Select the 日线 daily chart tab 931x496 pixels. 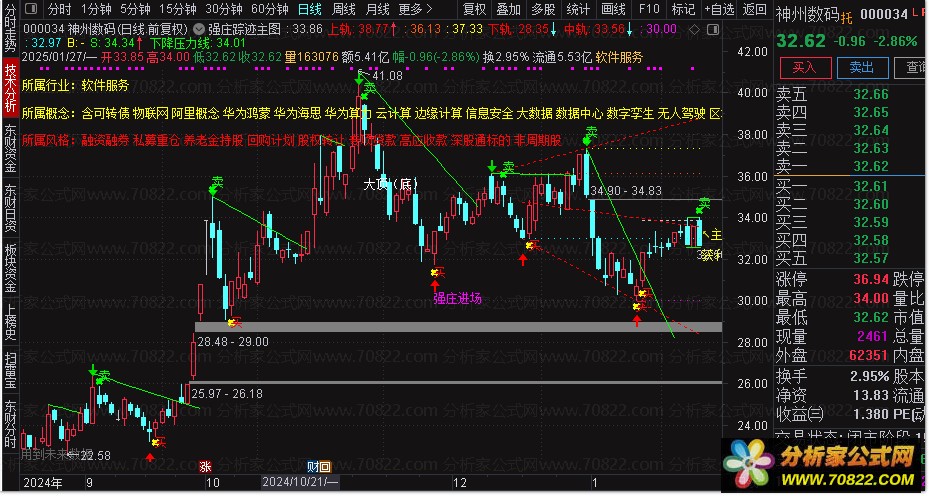[x=309, y=9]
